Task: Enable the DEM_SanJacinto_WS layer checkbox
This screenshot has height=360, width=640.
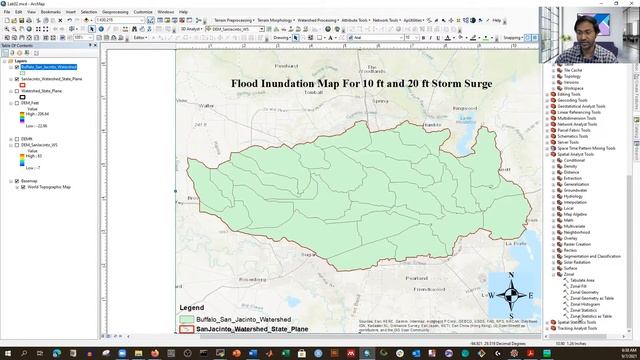Action: coord(17,145)
